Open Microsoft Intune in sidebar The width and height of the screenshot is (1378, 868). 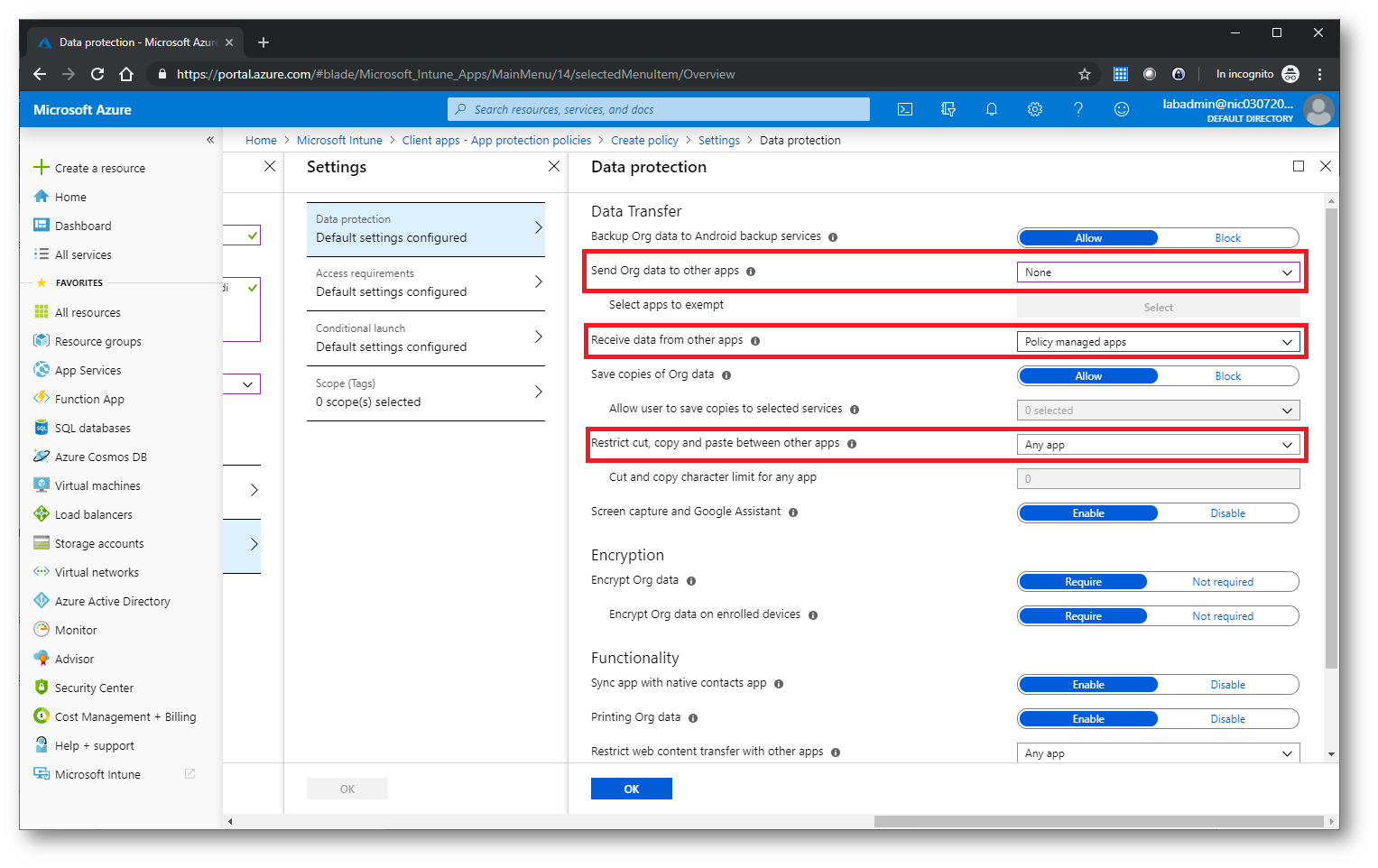97,774
